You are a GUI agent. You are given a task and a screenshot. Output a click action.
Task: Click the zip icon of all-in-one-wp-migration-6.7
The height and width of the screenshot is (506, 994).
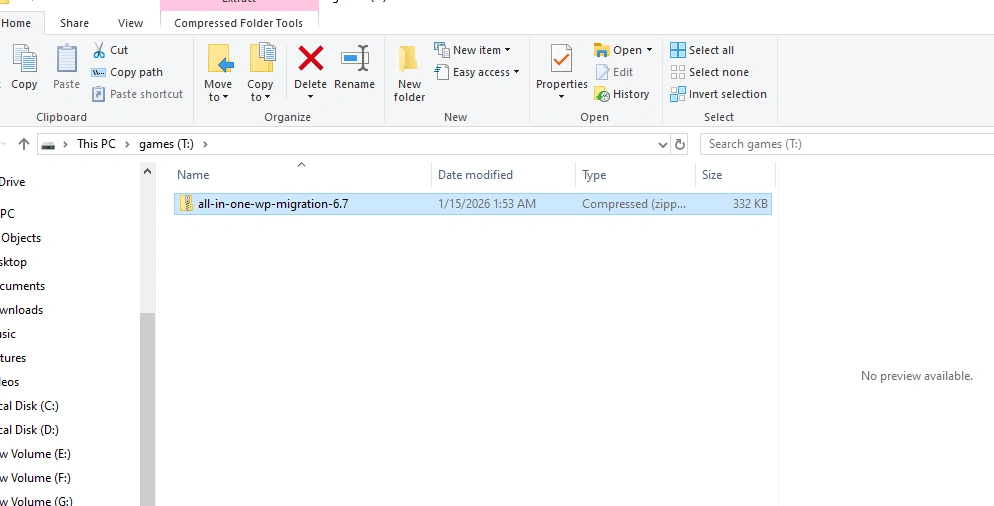click(x=186, y=204)
